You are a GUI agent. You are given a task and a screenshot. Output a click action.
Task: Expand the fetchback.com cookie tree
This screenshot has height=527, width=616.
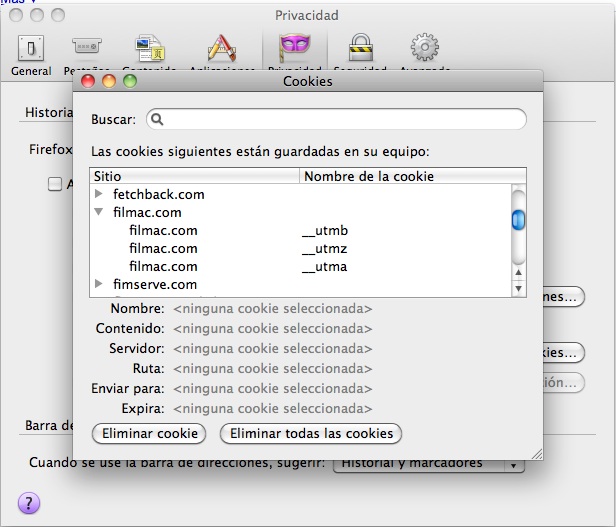coord(99,194)
